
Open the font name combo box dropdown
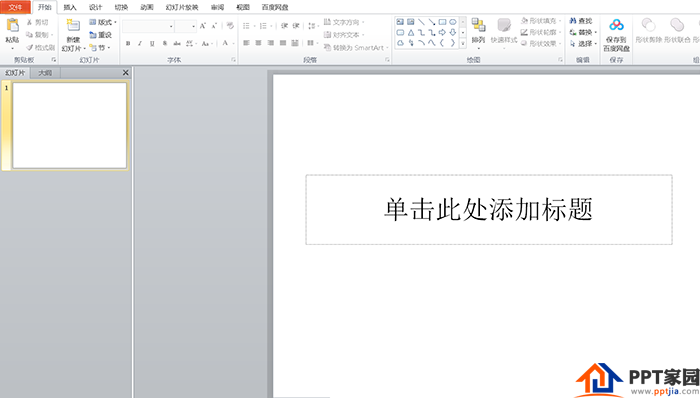[x=171, y=26]
